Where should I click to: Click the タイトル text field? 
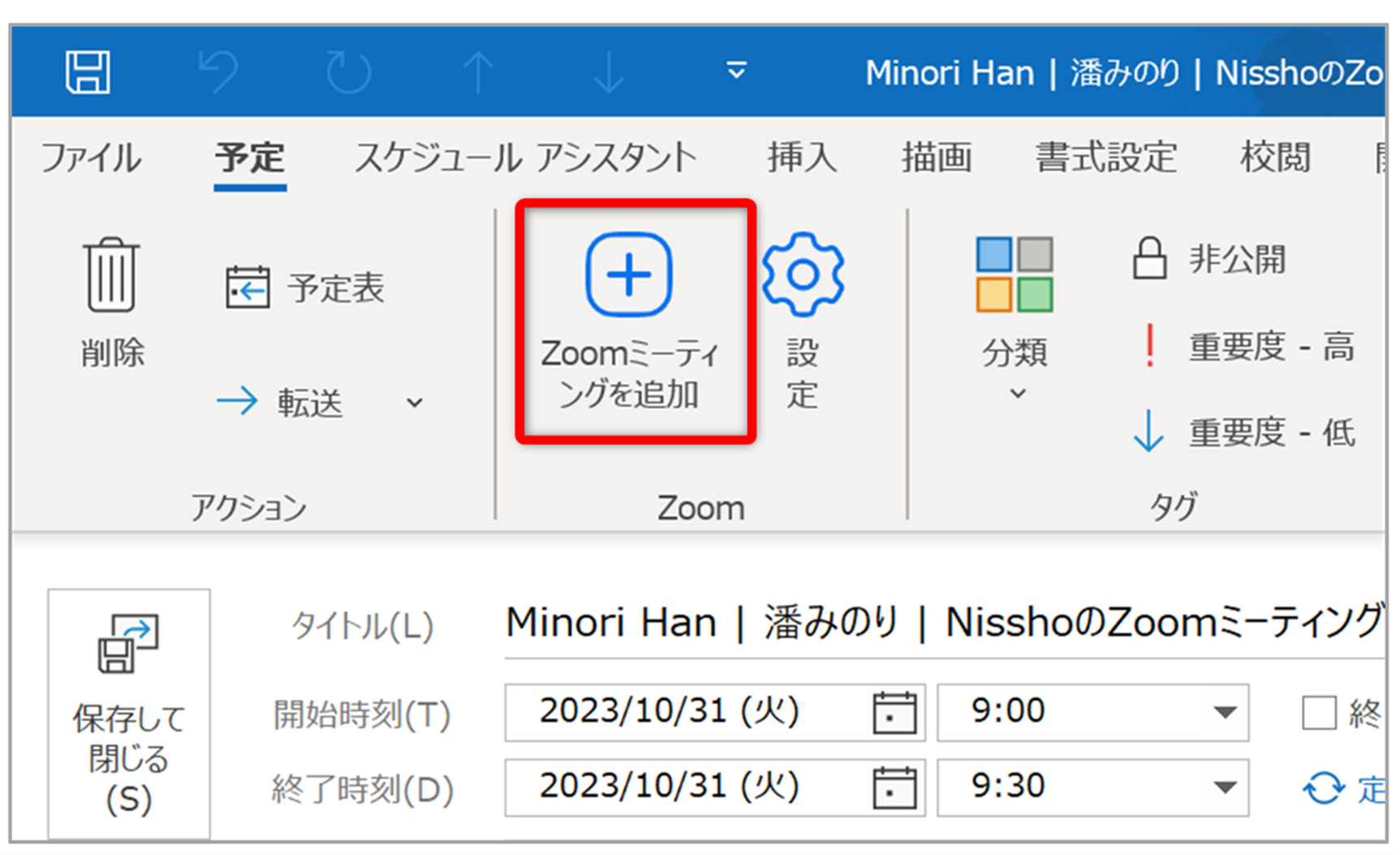click(x=944, y=624)
